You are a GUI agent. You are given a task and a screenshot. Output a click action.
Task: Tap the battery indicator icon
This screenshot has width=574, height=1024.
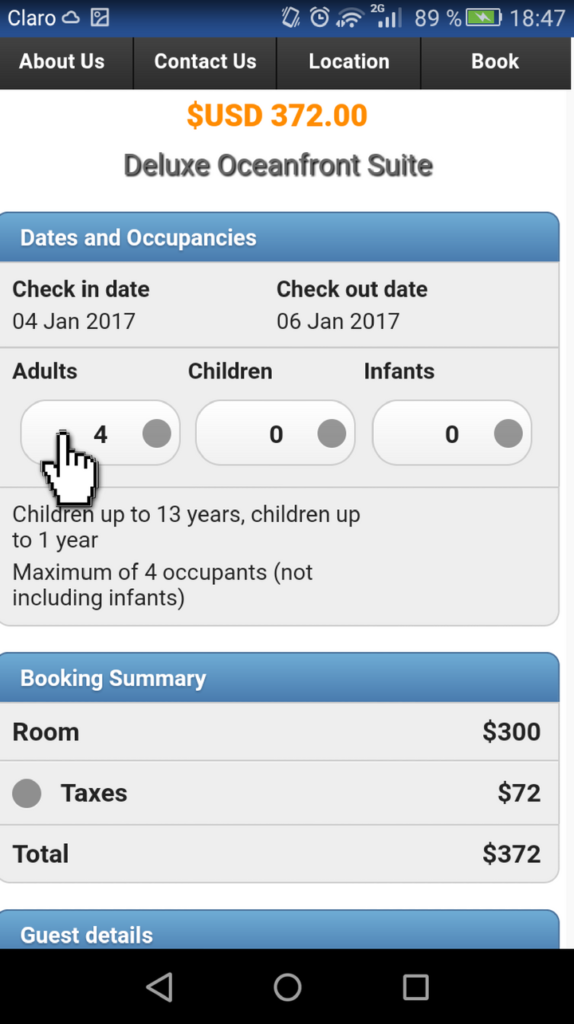coord(483,17)
